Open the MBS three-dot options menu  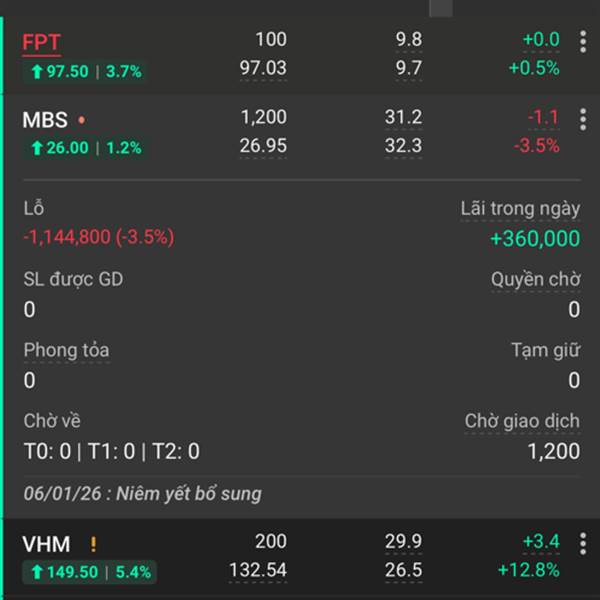tap(583, 120)
